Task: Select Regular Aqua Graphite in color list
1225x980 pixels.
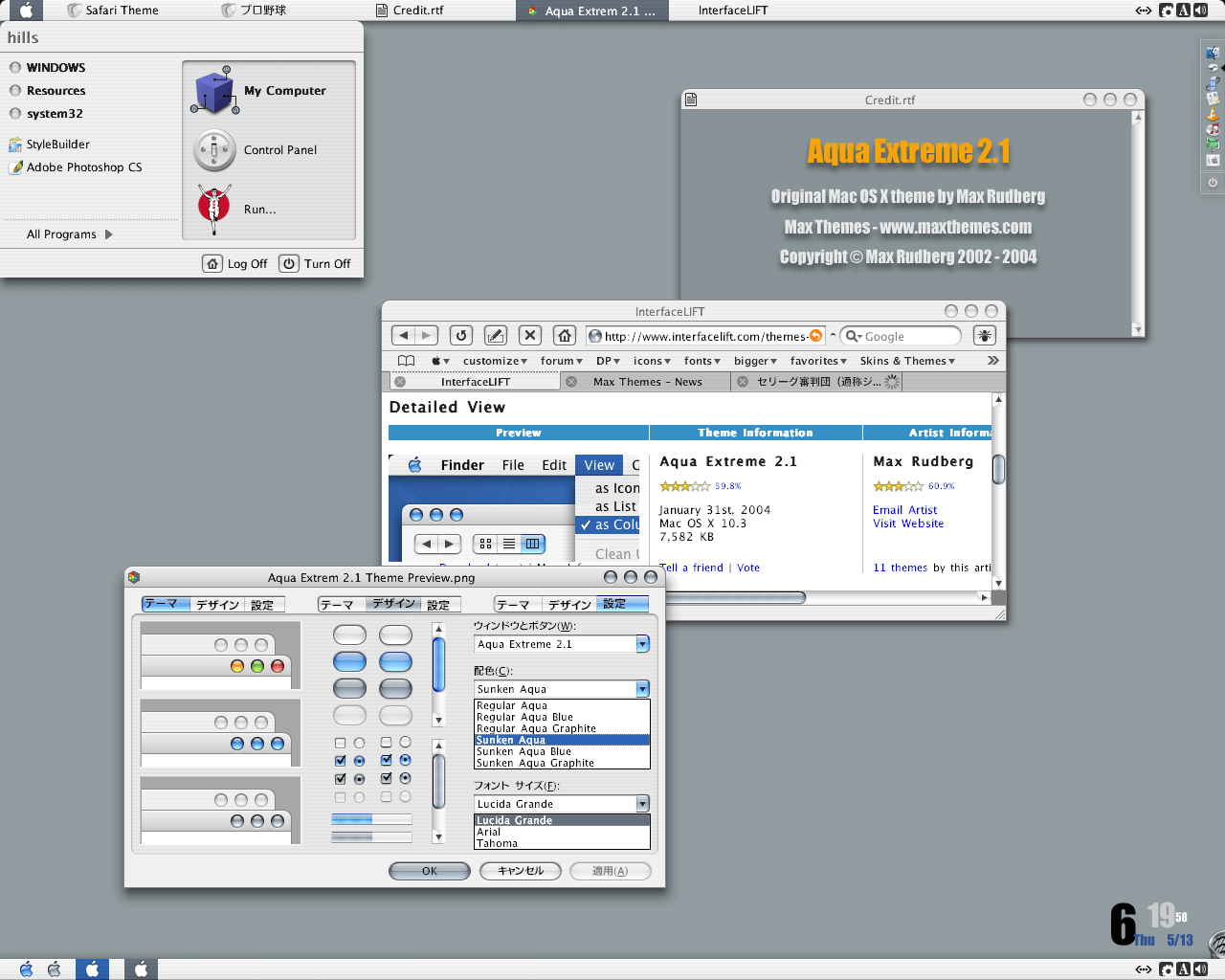Action: coord(562,728)
